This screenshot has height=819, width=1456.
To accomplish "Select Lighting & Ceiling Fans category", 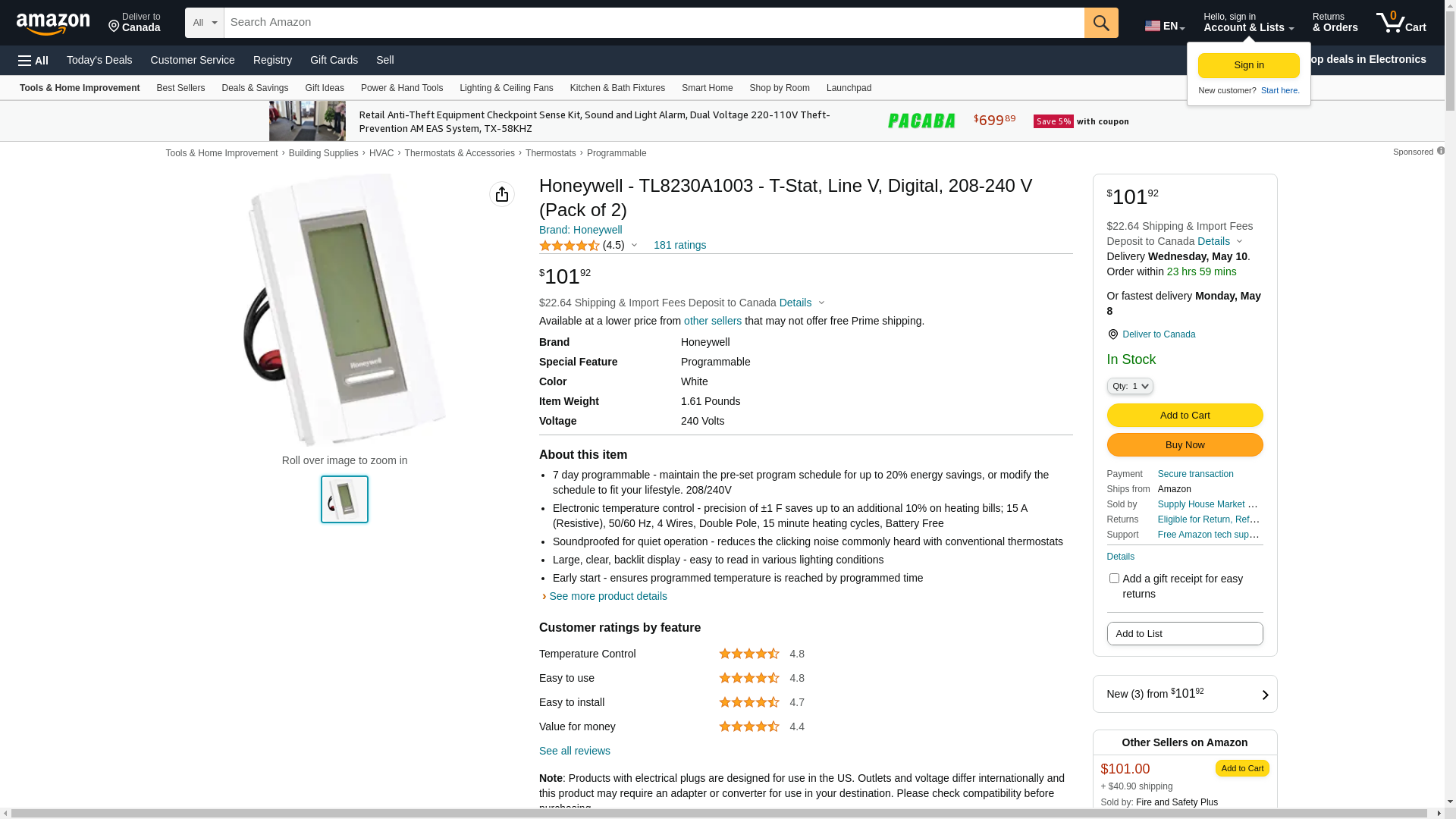I will [507, 88].
